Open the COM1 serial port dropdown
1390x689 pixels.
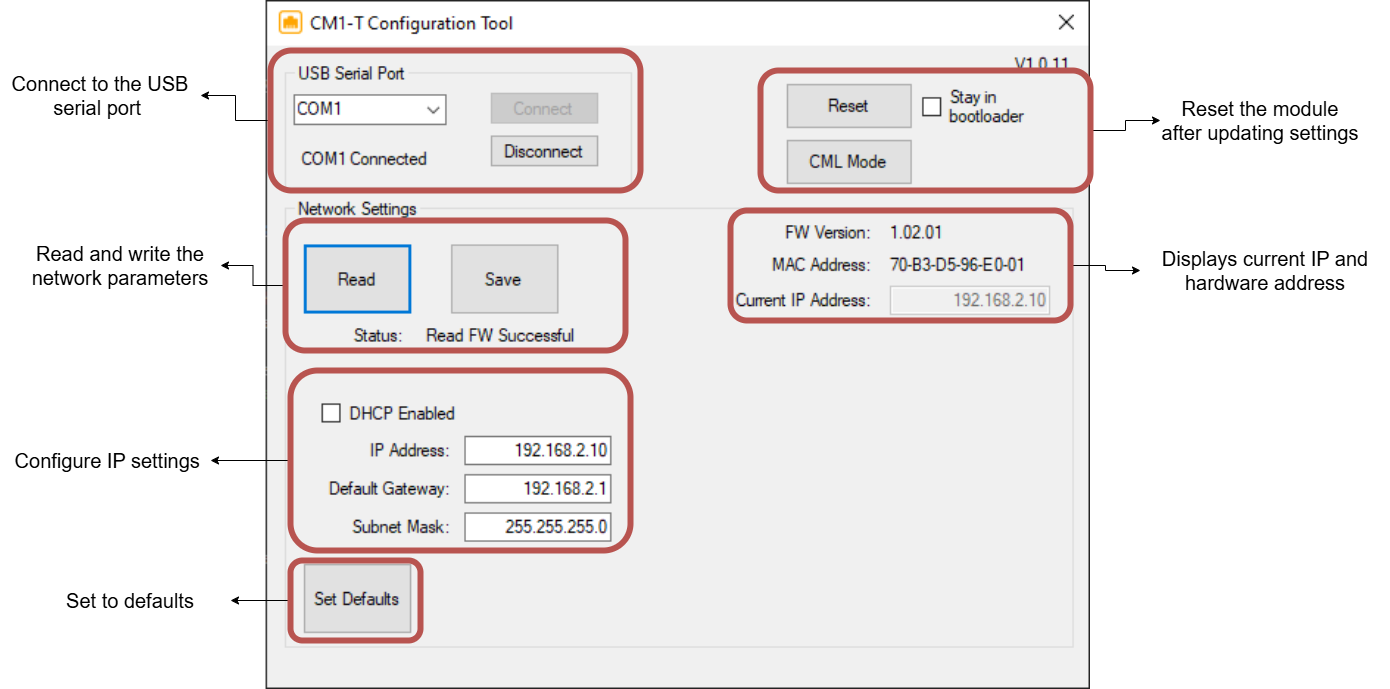coord(433,110)
